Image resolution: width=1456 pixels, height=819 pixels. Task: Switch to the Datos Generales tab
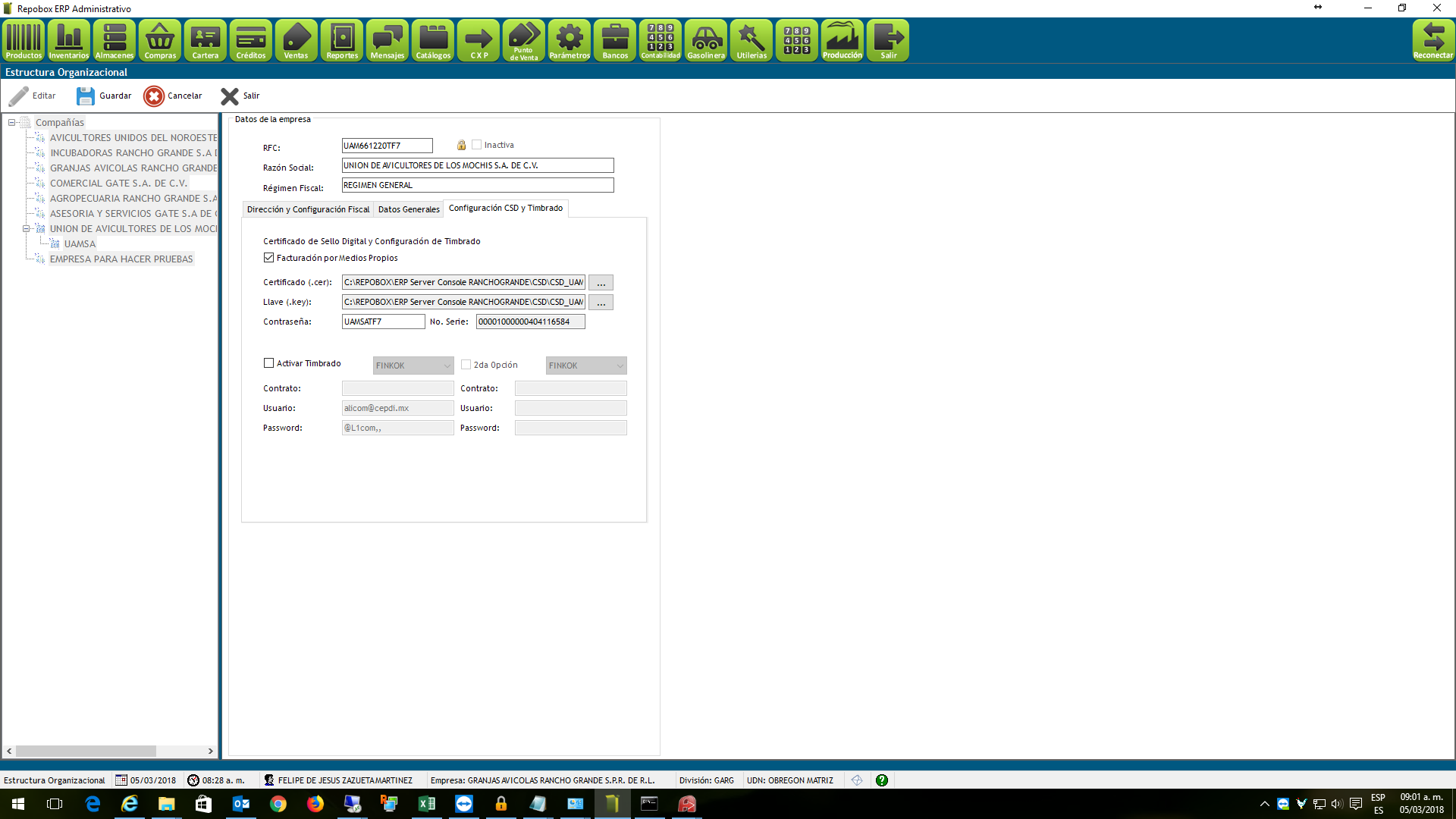coord(409,209)
